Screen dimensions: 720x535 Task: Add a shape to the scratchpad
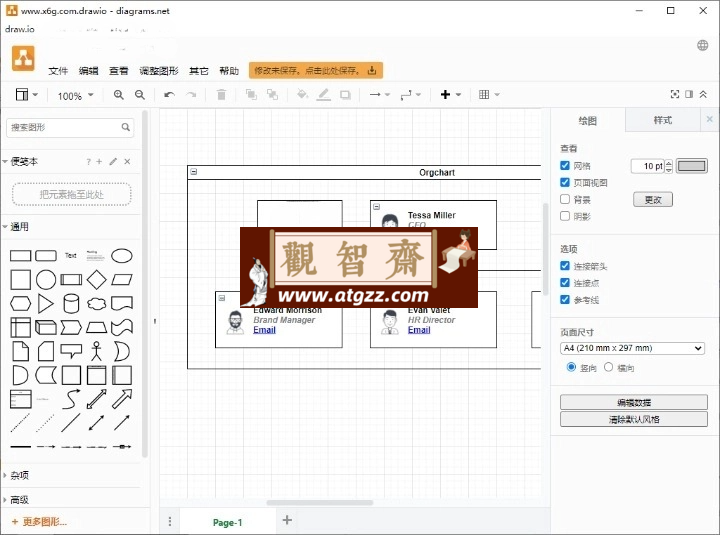click(99, 162)
